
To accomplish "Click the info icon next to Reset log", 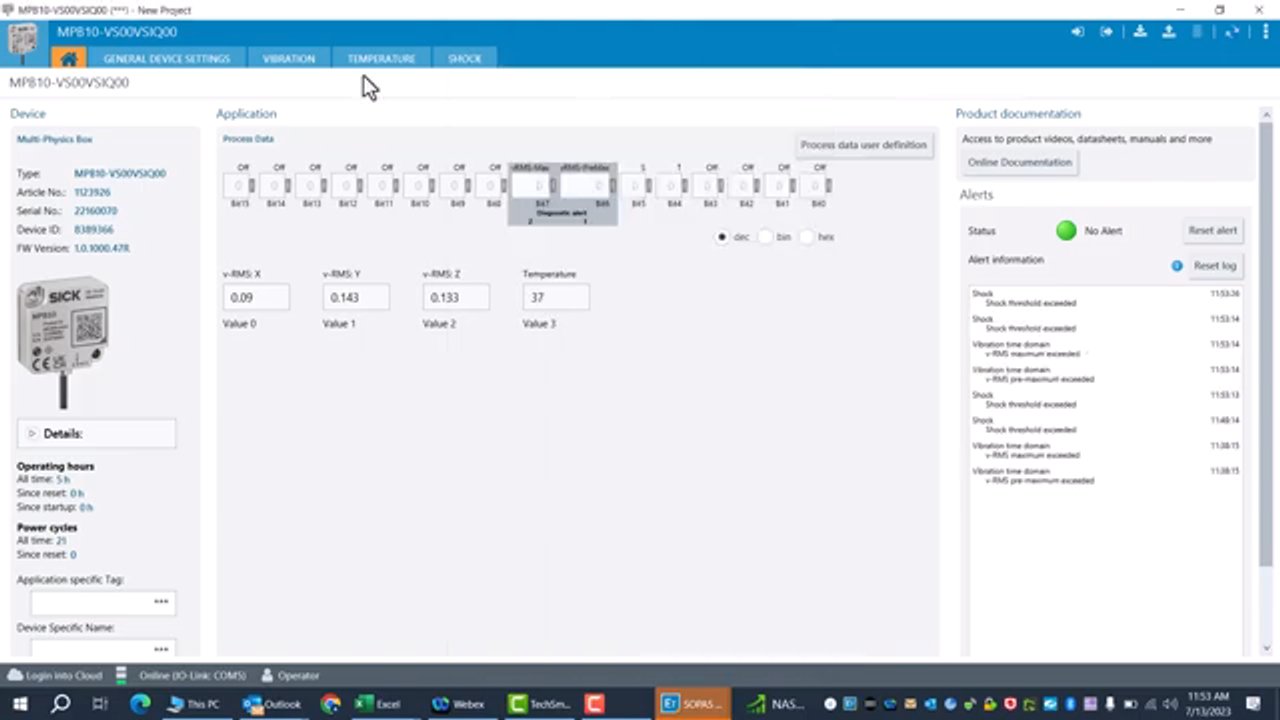I will click(x=1177, y=266).
